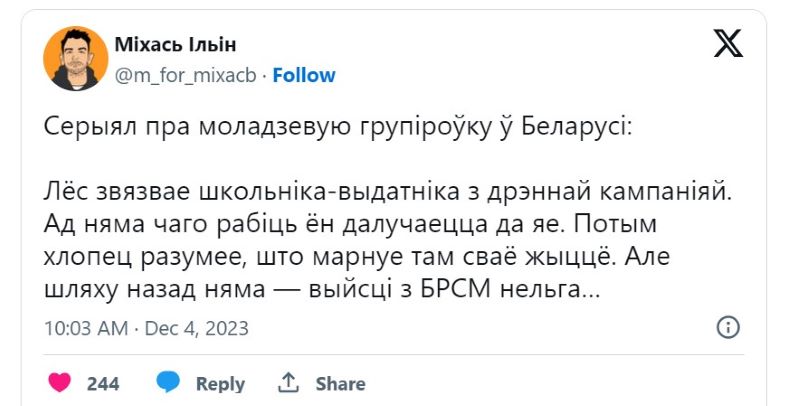Screen dimensions: 800x406
Task: Click the X logo icon
Action: [728, 43]
